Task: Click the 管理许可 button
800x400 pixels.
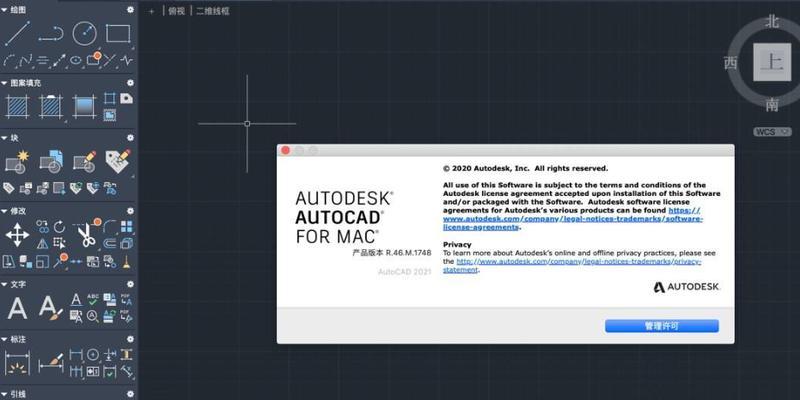Action: click(x=662, y=326)
